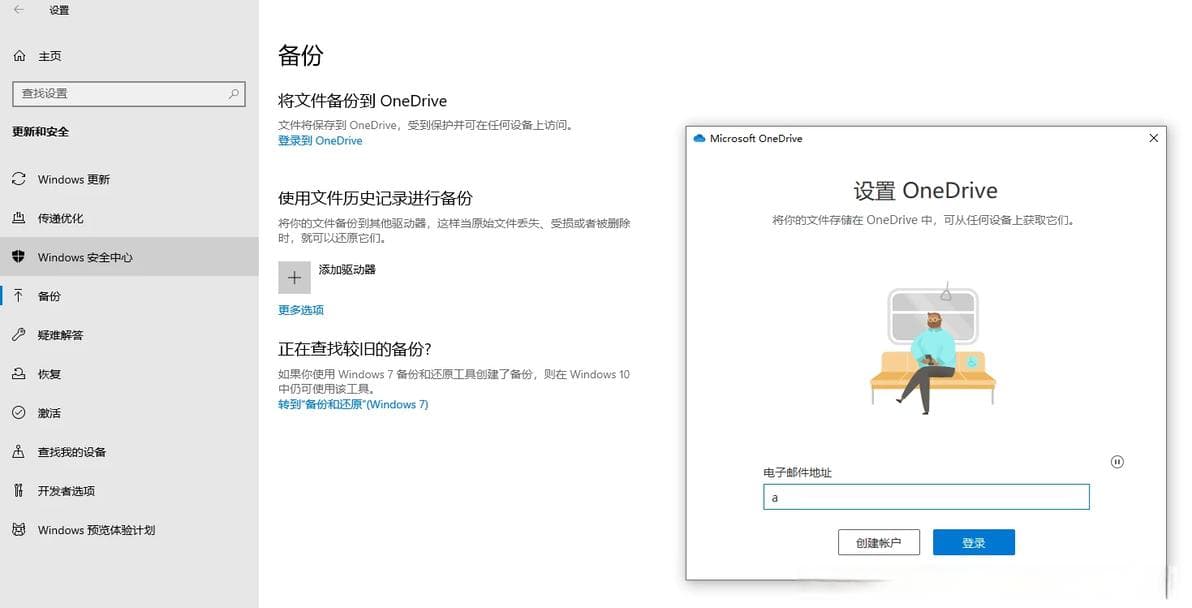The image size is (1192, 608).
Task: Click the 疑难解答 wrench icon
Action: click(x=19, y=334)
